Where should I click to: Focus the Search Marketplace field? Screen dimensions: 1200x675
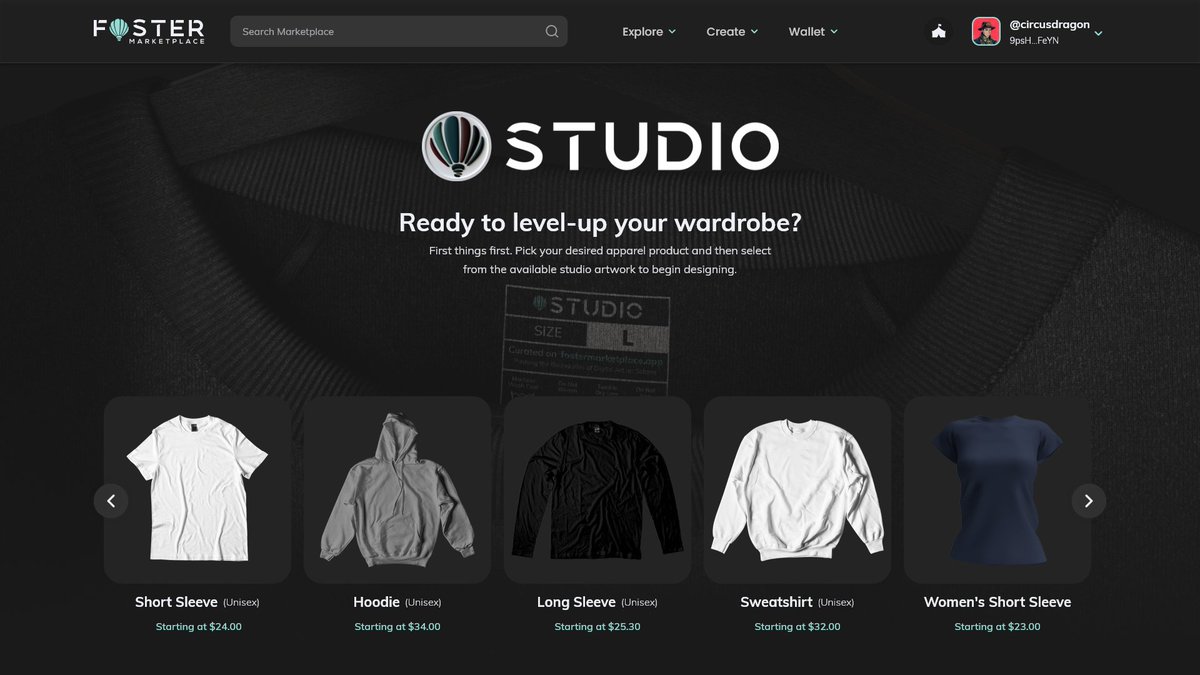(399, 31)
